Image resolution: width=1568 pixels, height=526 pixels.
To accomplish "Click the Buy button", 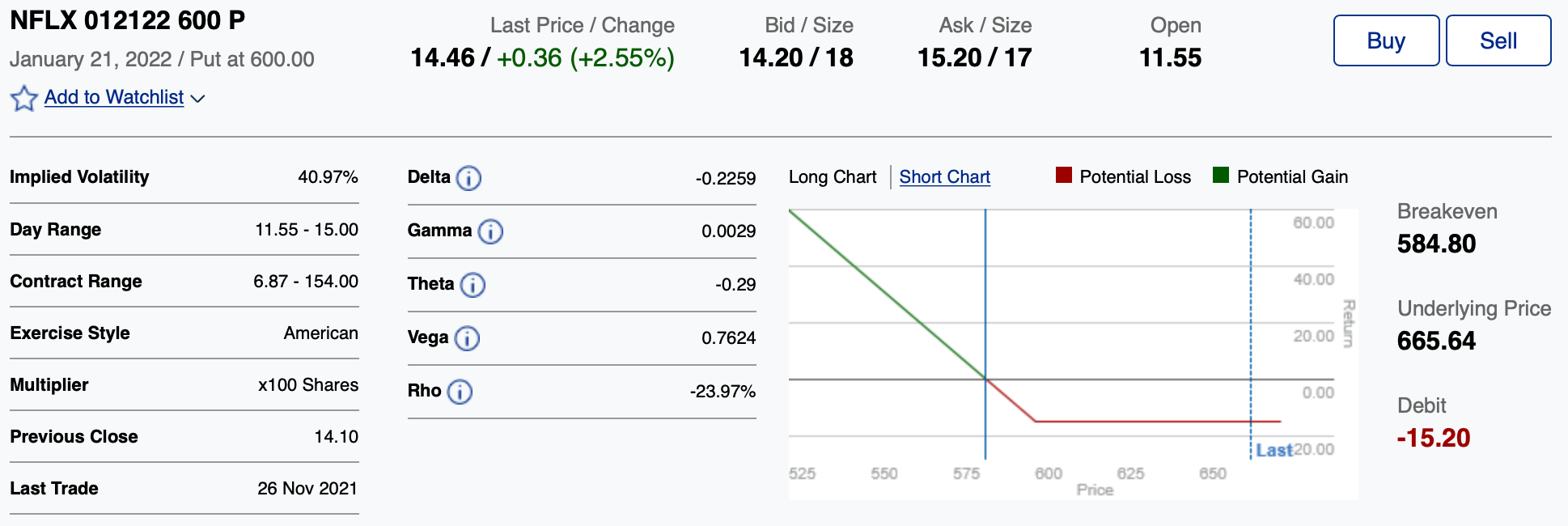I will pos(1385,40).
